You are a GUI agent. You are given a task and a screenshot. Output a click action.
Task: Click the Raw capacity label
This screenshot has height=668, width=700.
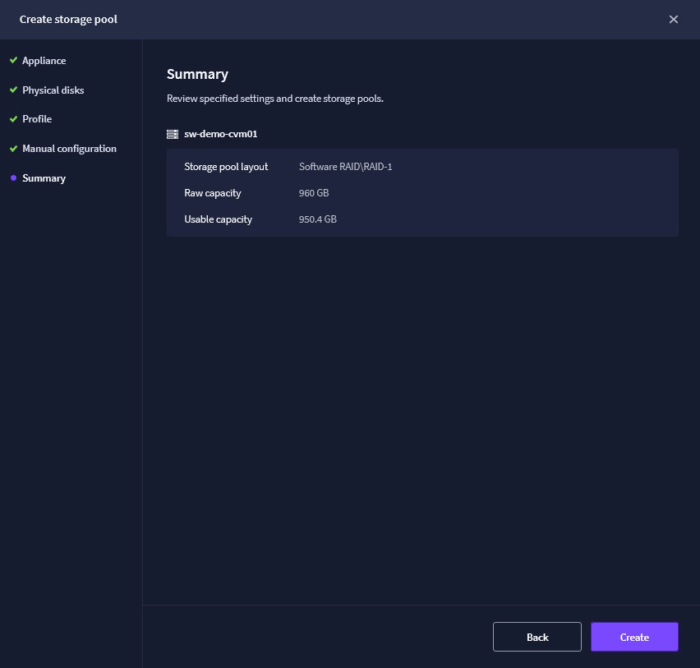[212, 193]
